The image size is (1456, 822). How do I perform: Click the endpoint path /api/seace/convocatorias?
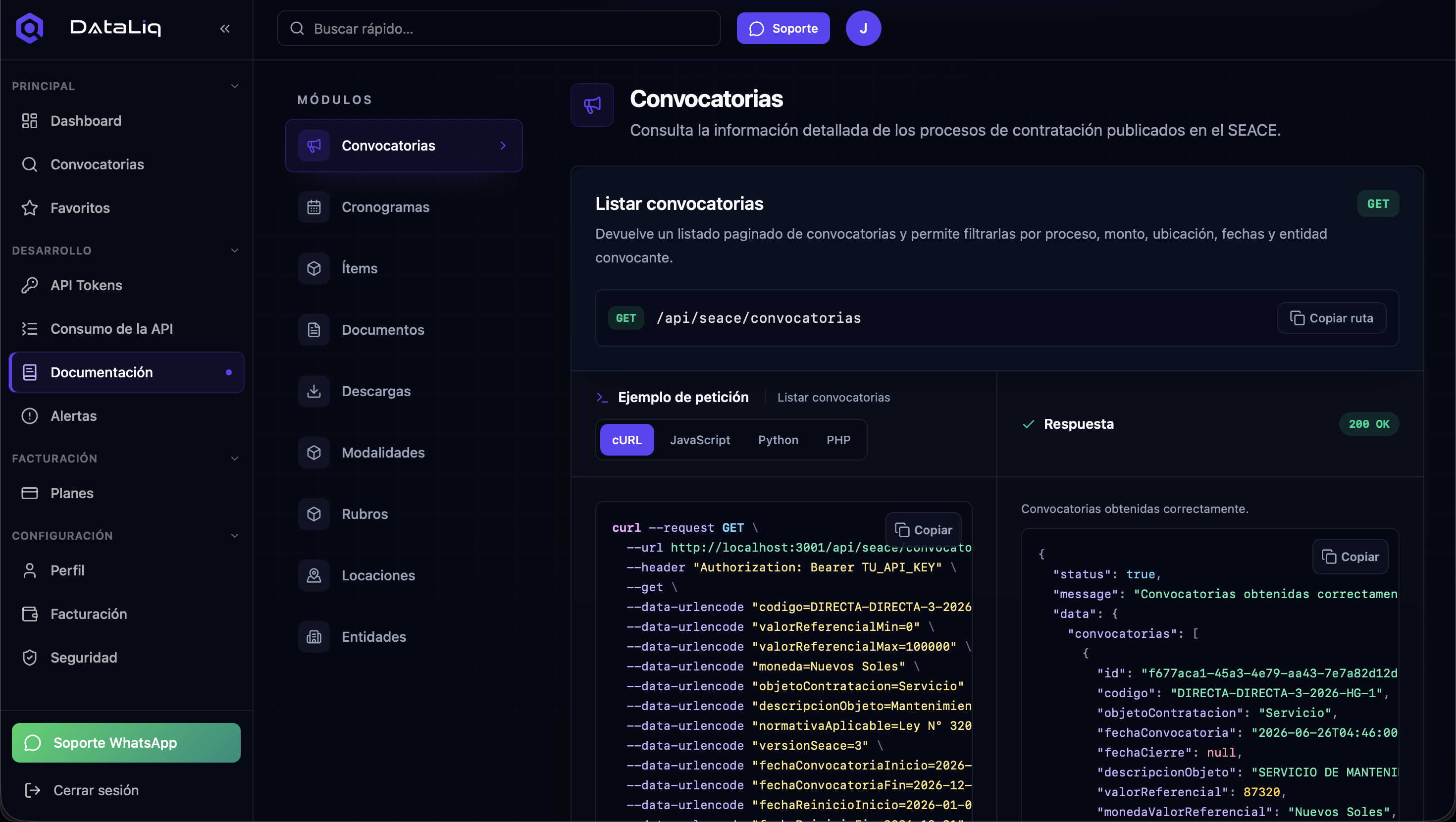759,318
